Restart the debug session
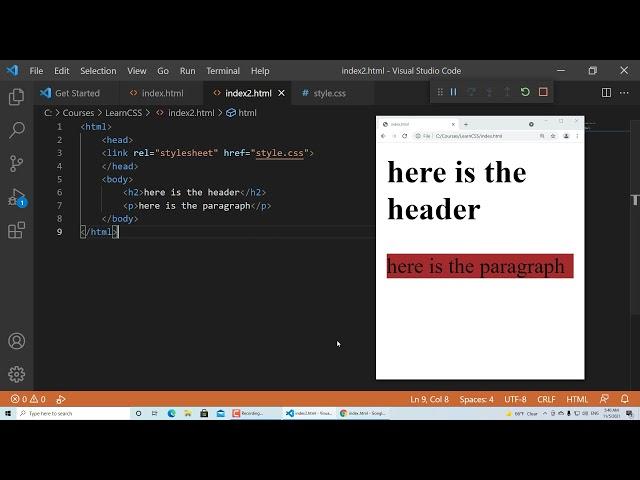This screenshot has width=640, height=480. [x=525, y=92]
